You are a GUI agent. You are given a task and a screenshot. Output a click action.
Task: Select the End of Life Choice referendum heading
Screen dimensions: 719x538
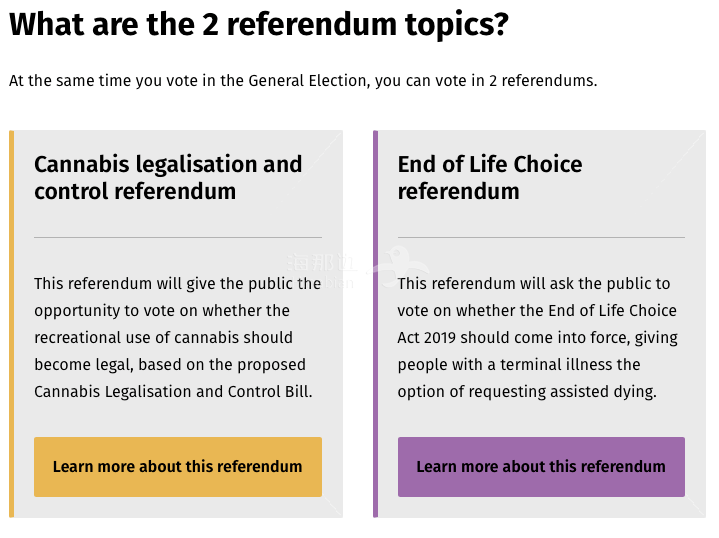point(490,177)
